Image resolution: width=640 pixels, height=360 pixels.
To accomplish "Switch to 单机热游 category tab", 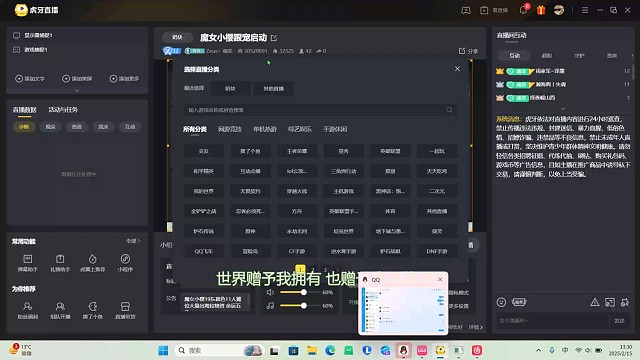I will tap(265, 129).
